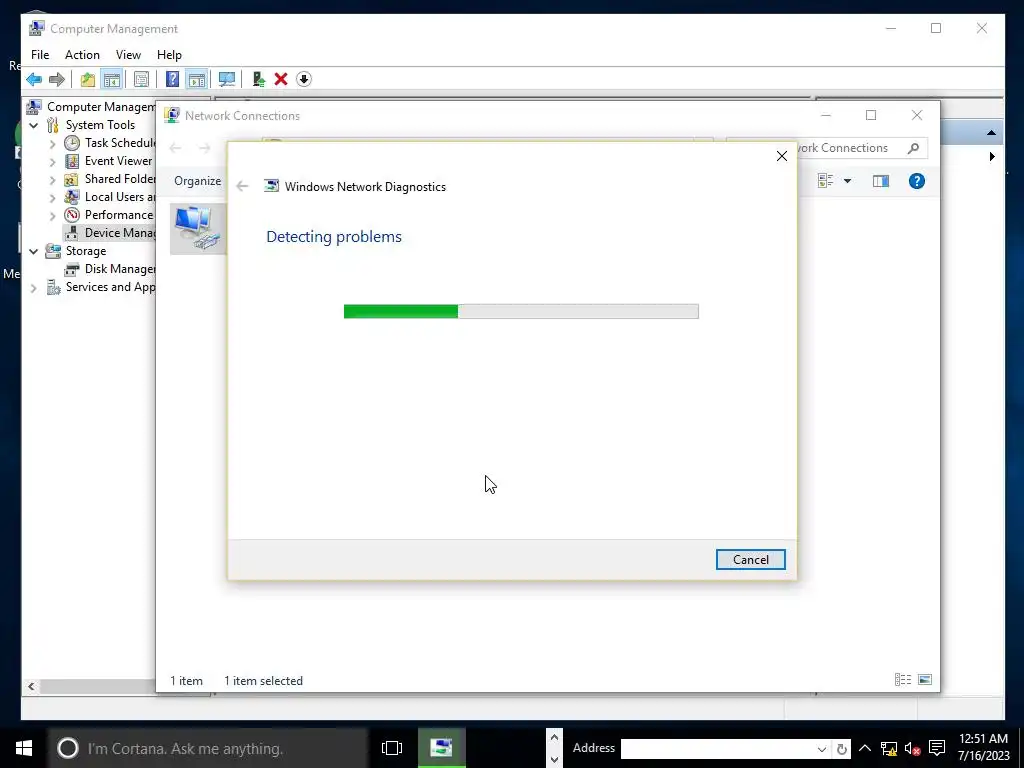Select Computer Management root tree item
1024x768 pixels.
90,107
